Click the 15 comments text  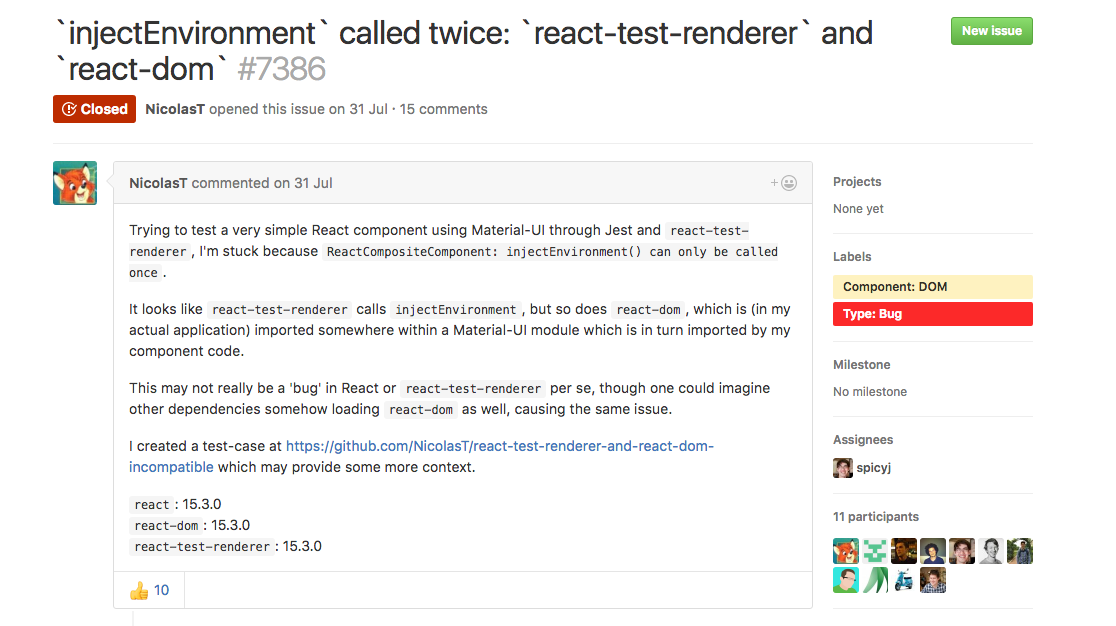(x=443, y=109)
